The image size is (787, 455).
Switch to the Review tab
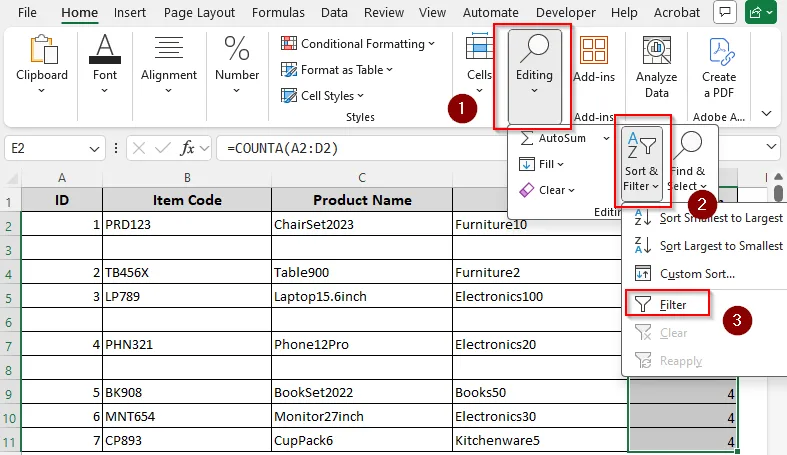[x=383, y=13]
